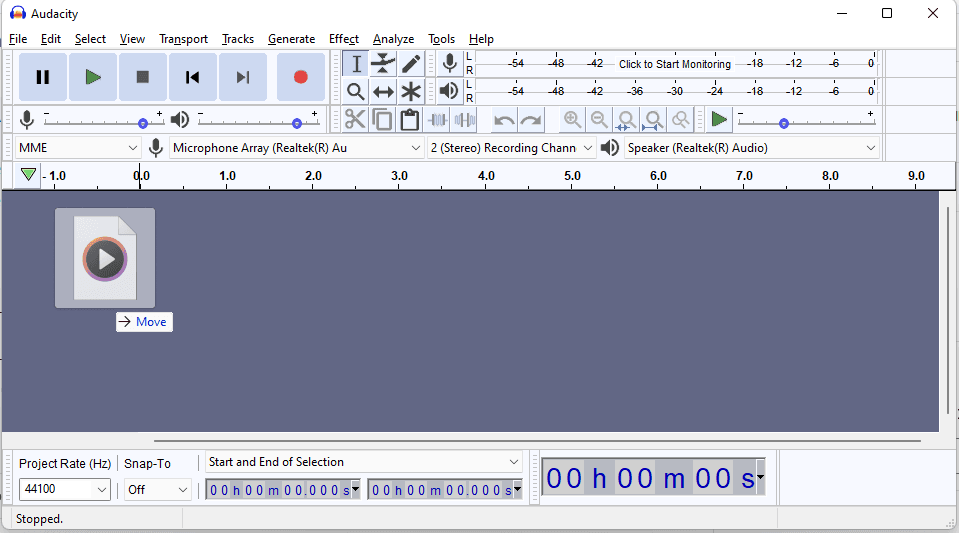
Task: Open audio position time format arrow
Action: [x=760, y=477]
